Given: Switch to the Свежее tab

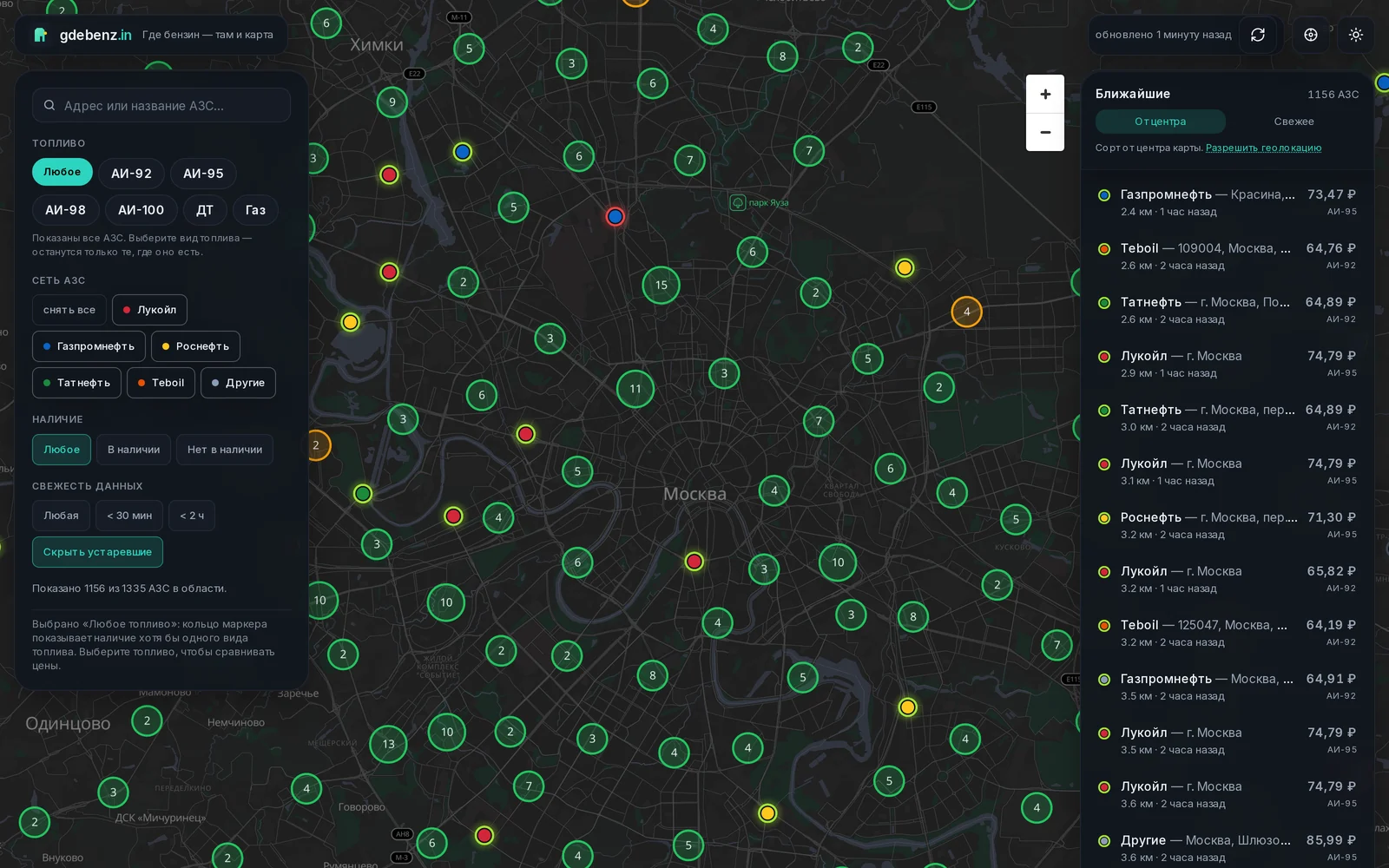Looking at the screenshot, I should tap(1294, 122).
